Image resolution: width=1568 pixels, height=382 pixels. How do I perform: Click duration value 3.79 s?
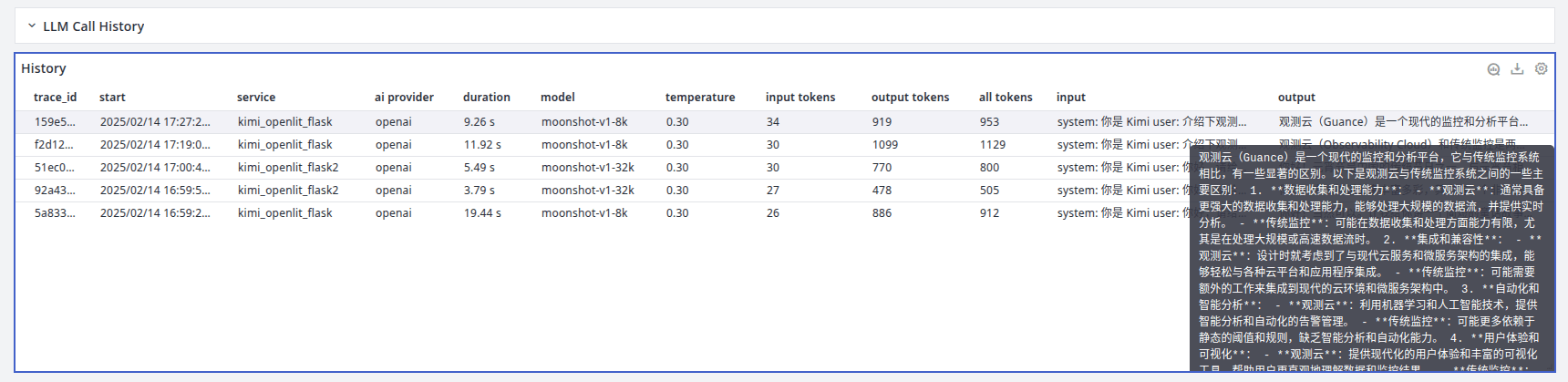coord(480,191)
